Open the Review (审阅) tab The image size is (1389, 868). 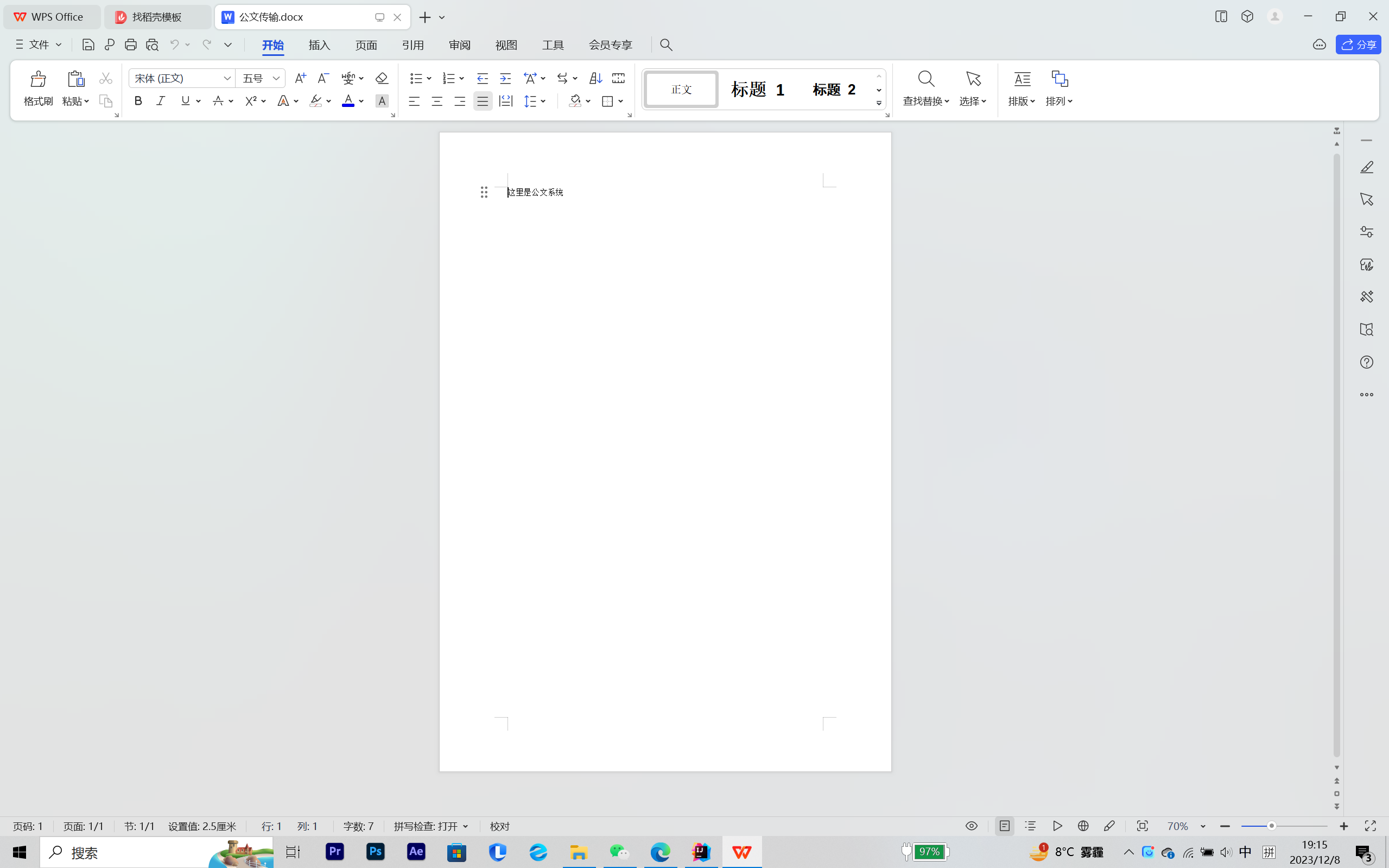pos(459,45)
